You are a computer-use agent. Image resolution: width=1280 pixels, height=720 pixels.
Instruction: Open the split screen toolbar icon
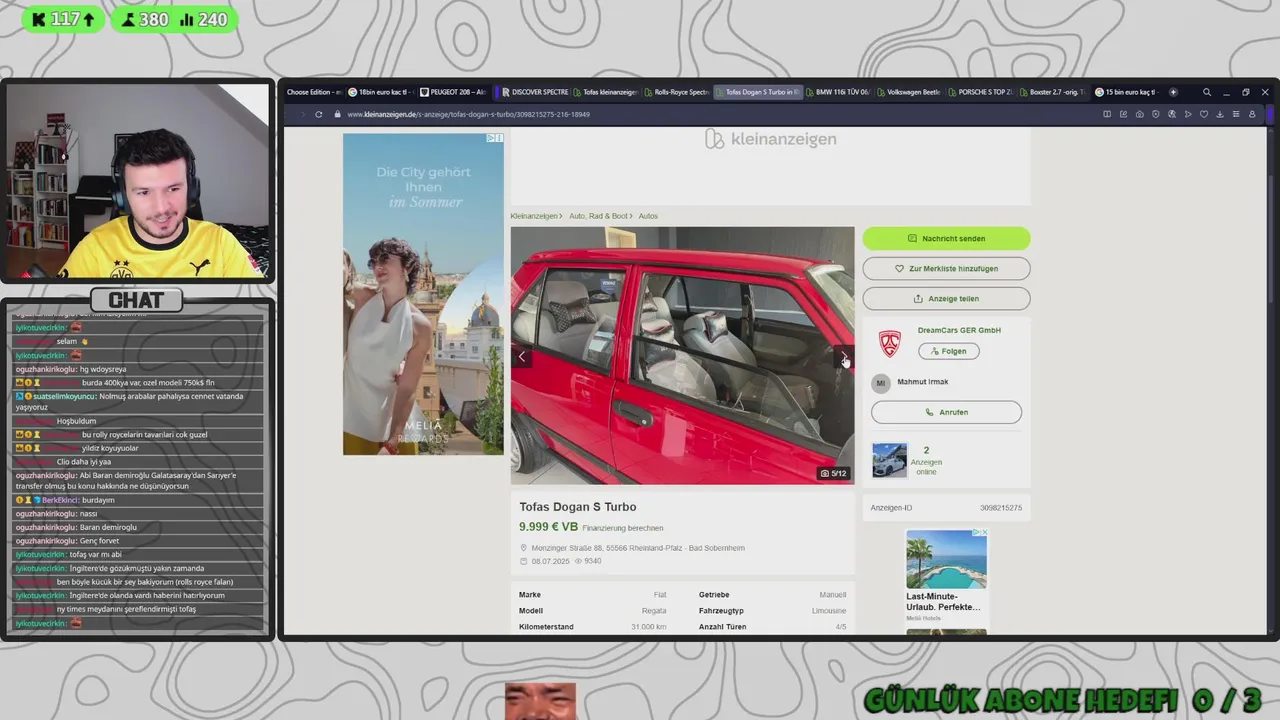coord(1107,114)
